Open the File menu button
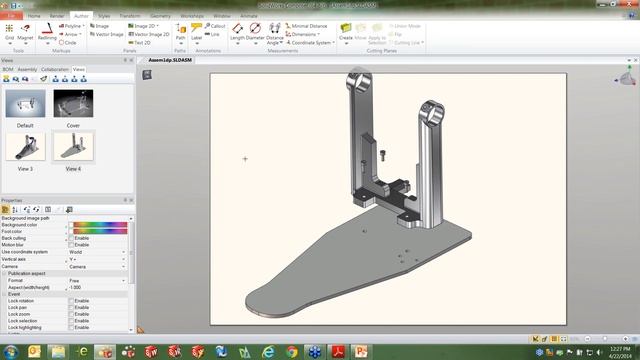The width and height of the screenshot is (640, 360). (x=11, y=16)
